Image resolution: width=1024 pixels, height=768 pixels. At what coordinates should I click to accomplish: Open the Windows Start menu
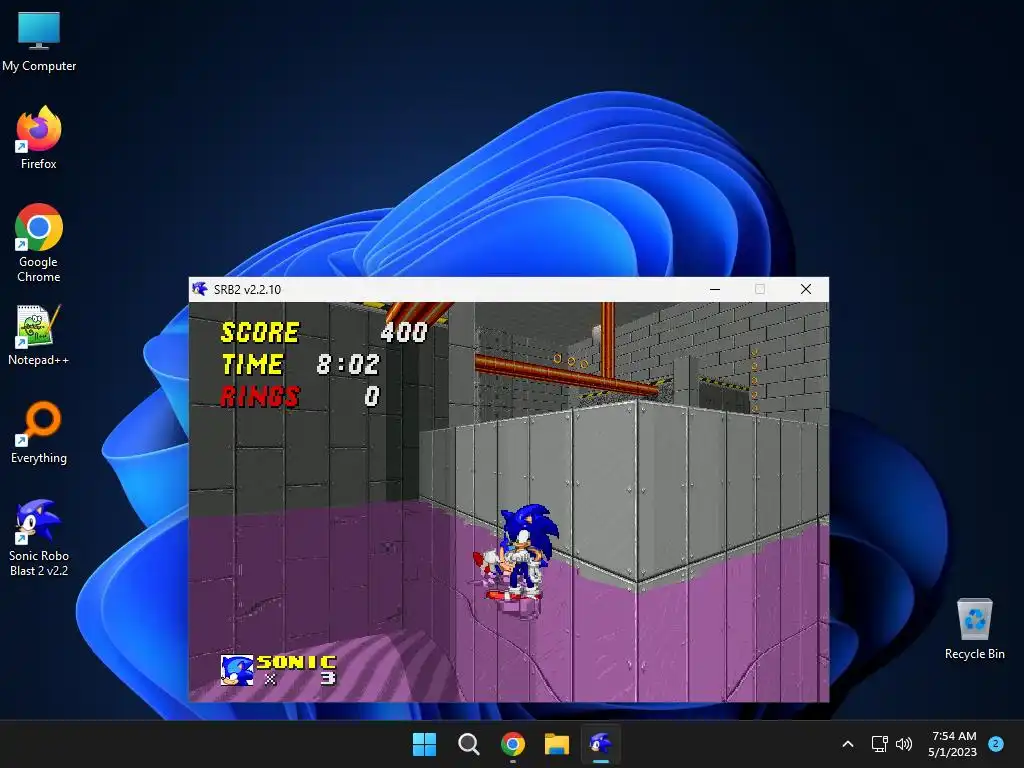[x=424, y=744]
